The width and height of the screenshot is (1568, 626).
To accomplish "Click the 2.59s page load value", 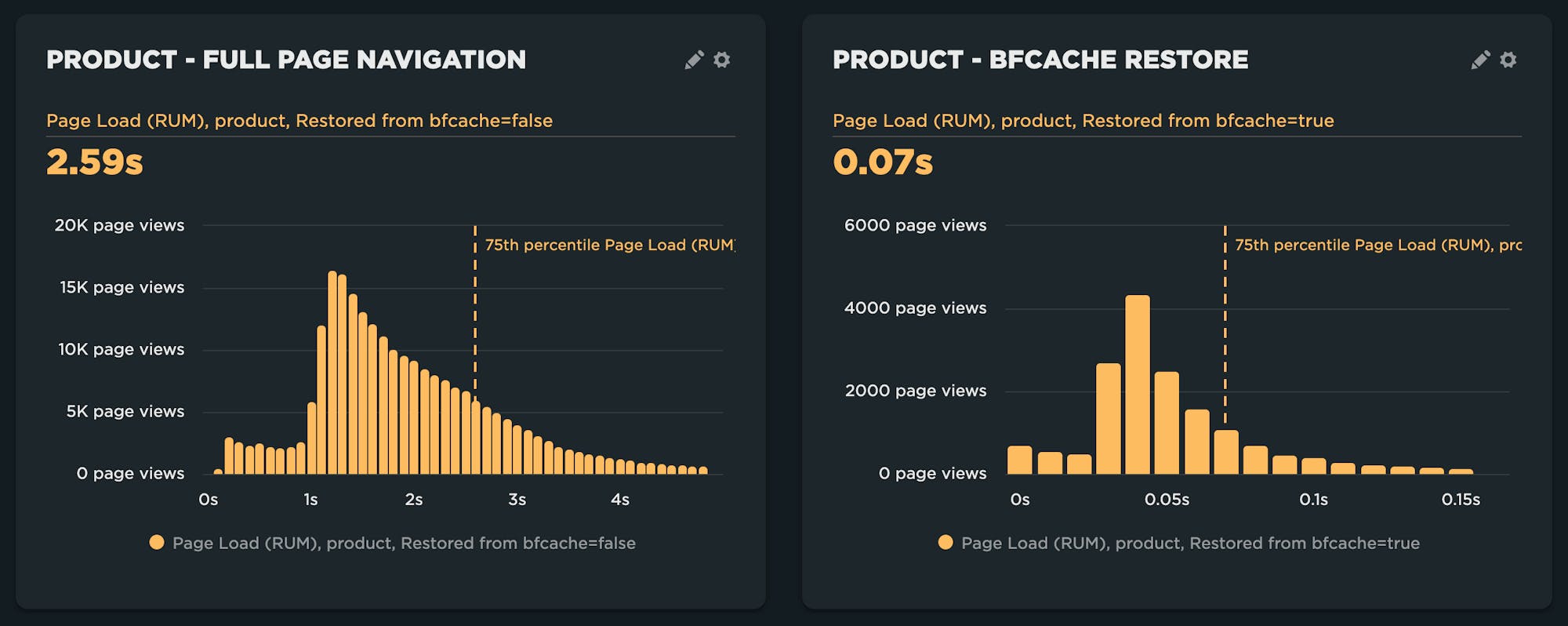I will pyautogui.click(x=95, y=162).
